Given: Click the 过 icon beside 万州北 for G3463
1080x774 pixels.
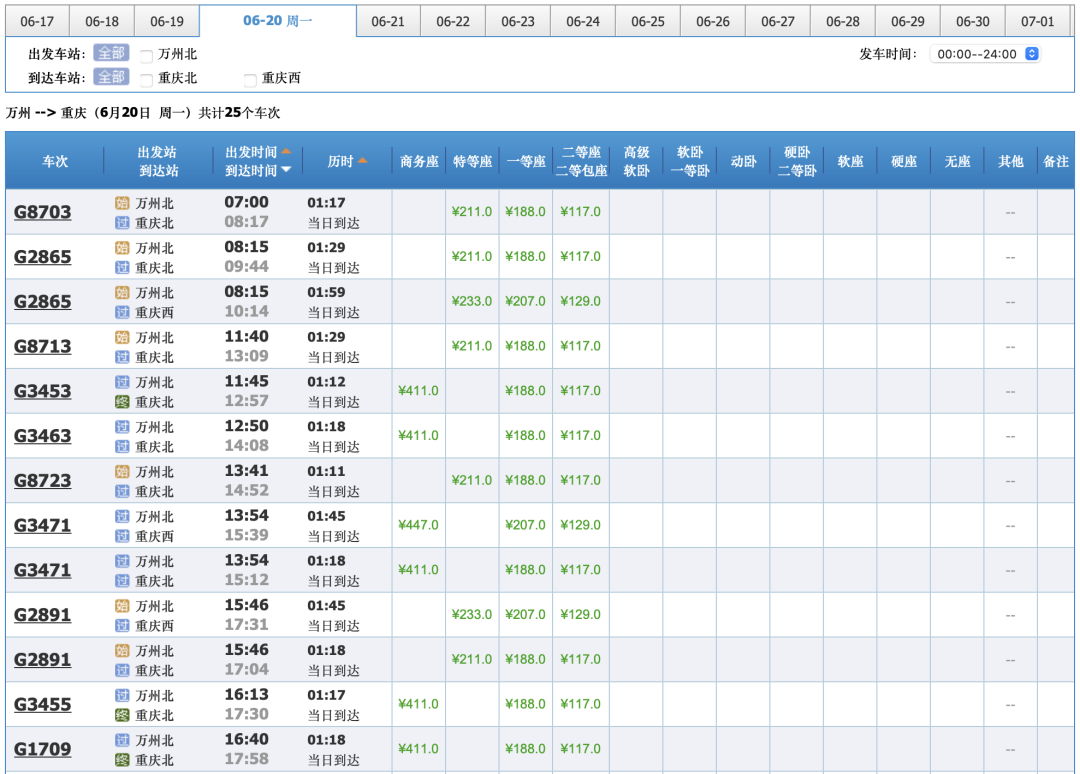Looking at the screenshot, I should click(x=122, y=427).
